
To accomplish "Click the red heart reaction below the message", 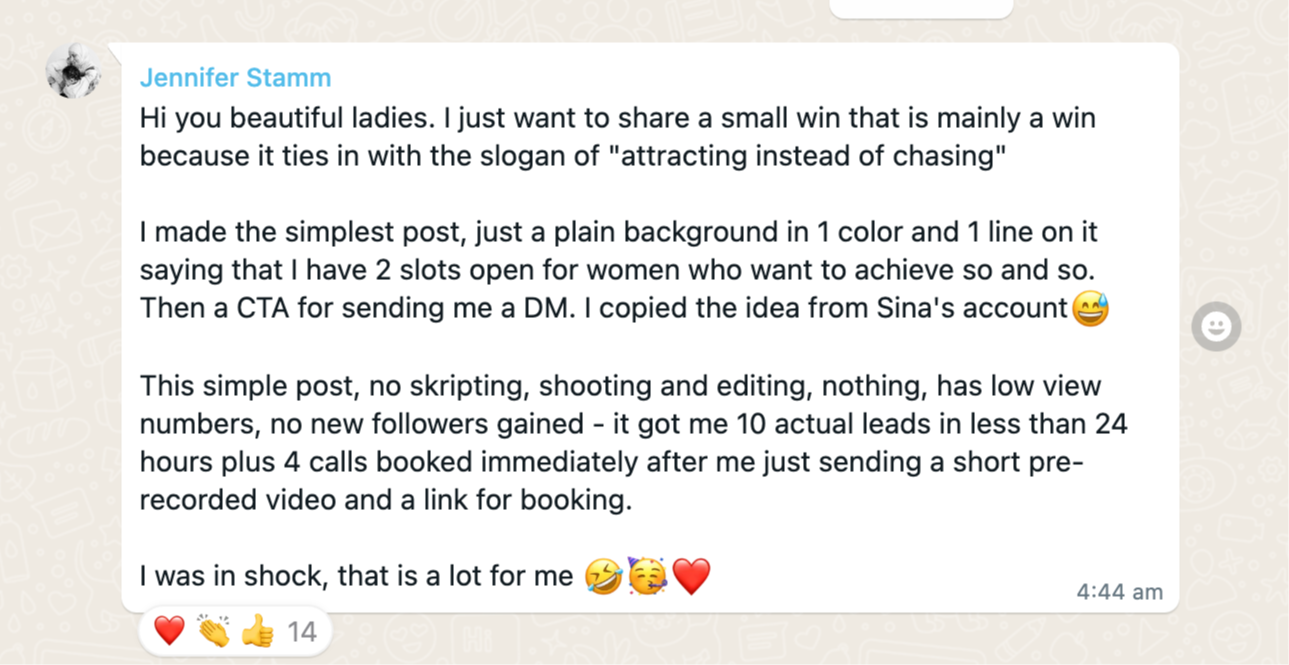I will pyautogui.click(x=169, y=631).
